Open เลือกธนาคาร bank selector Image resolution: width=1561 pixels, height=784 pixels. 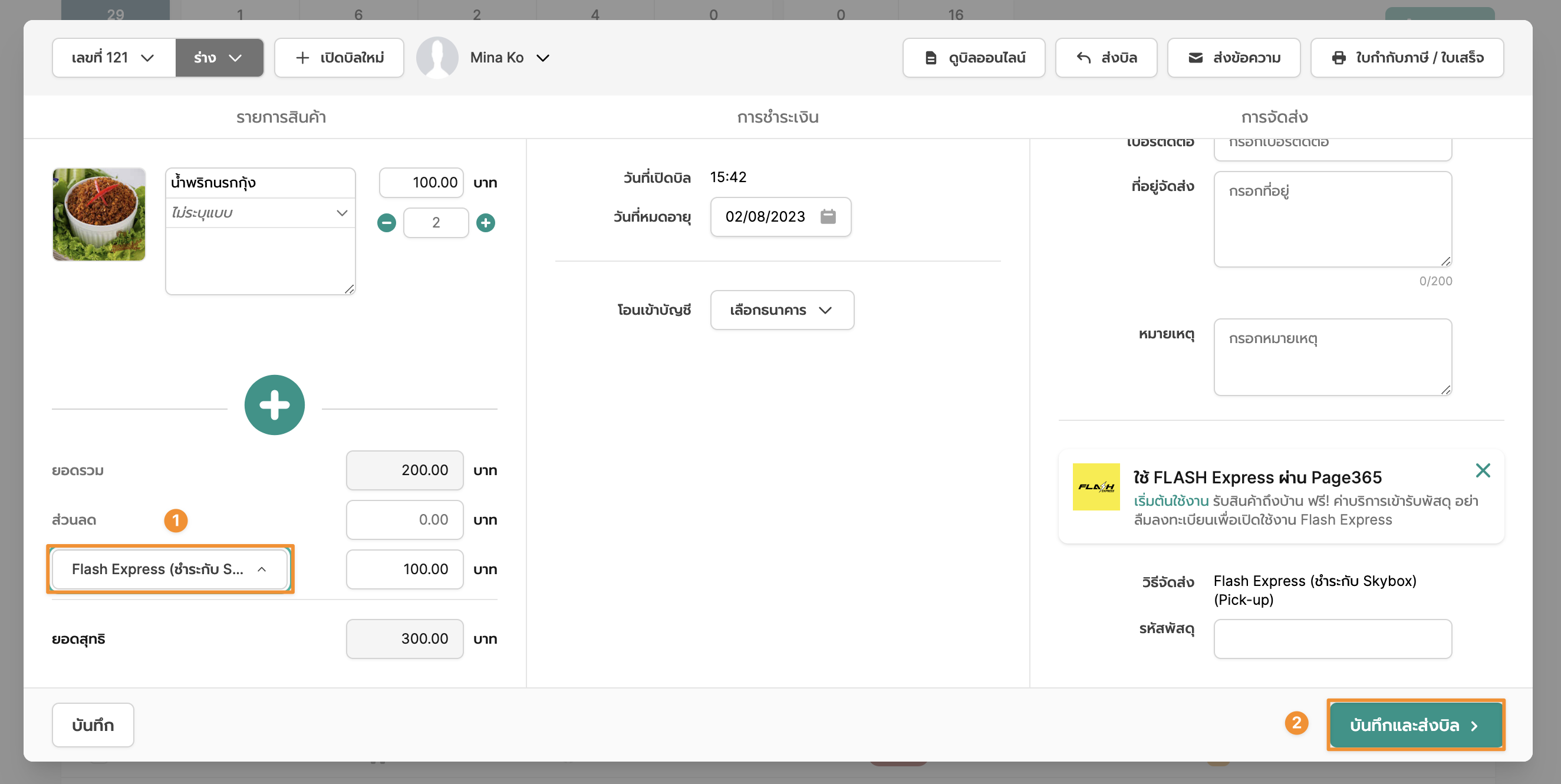coord(782,310)
